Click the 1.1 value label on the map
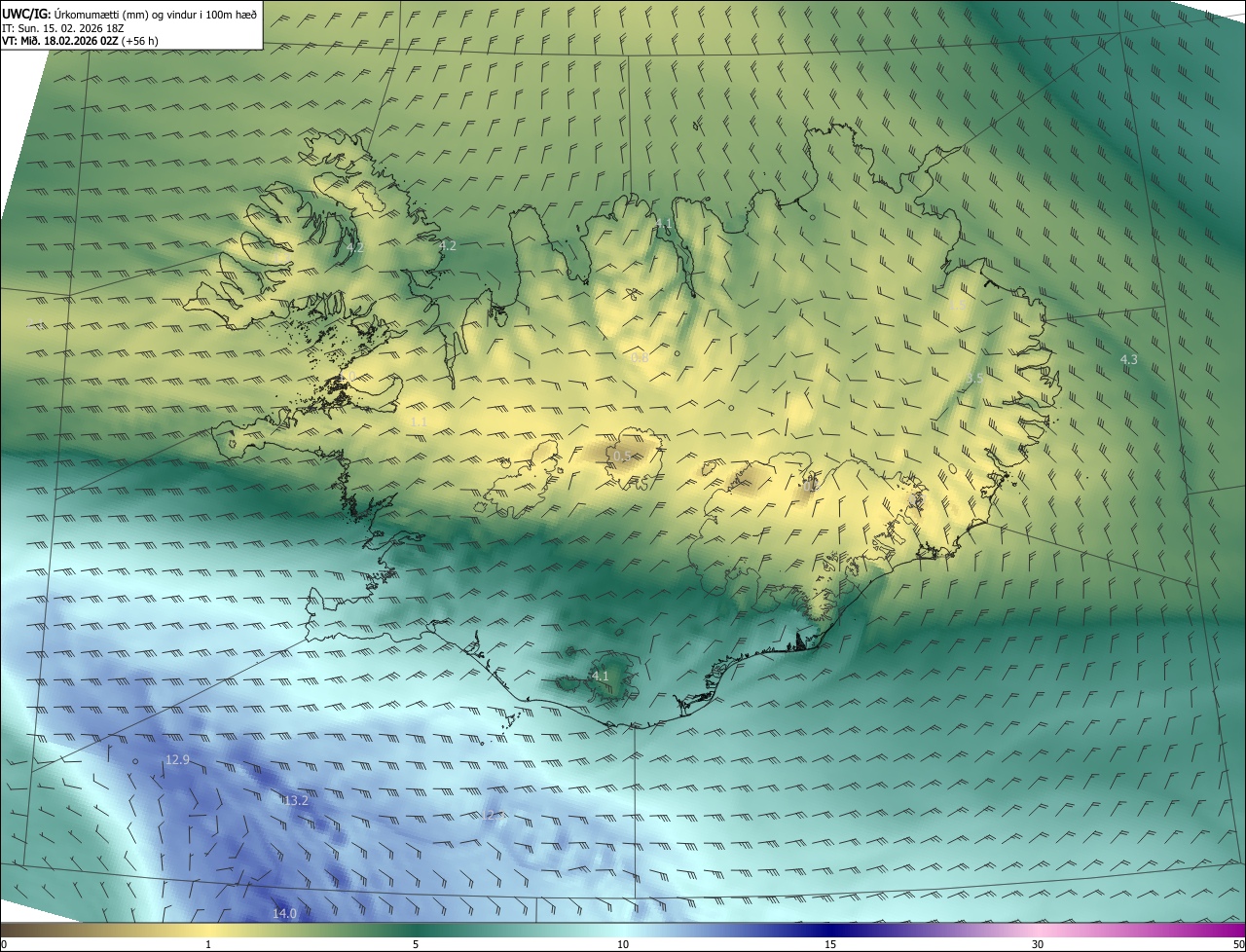This screenshot has height=952, width=1246. point(419,421)
